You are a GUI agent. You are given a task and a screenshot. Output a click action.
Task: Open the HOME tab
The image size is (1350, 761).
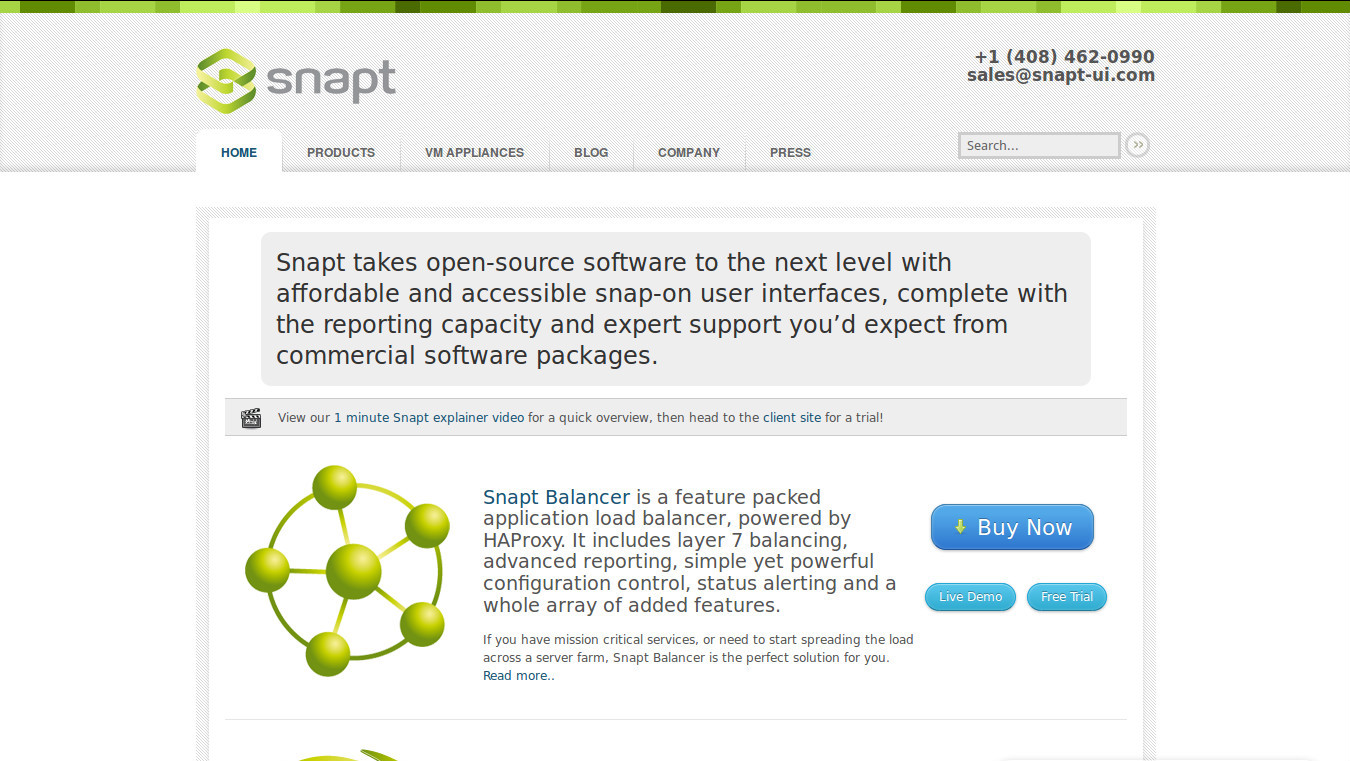(x=239, y=152)
